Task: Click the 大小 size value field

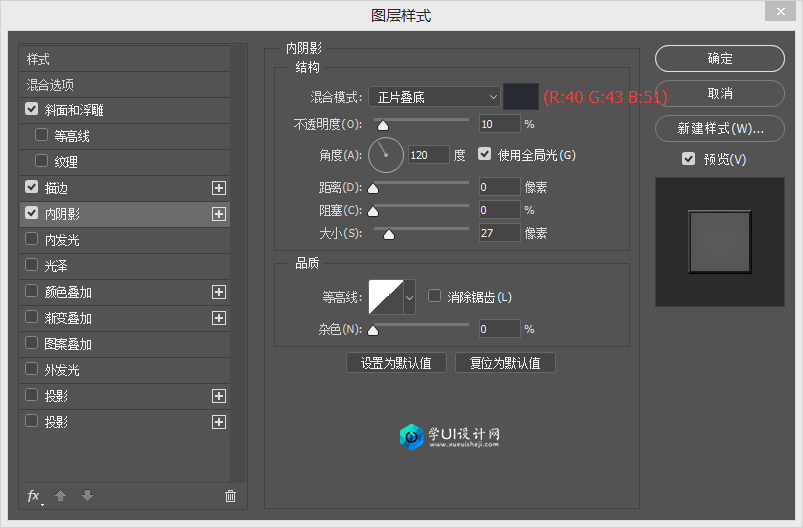Action: (x=498, y=233)
